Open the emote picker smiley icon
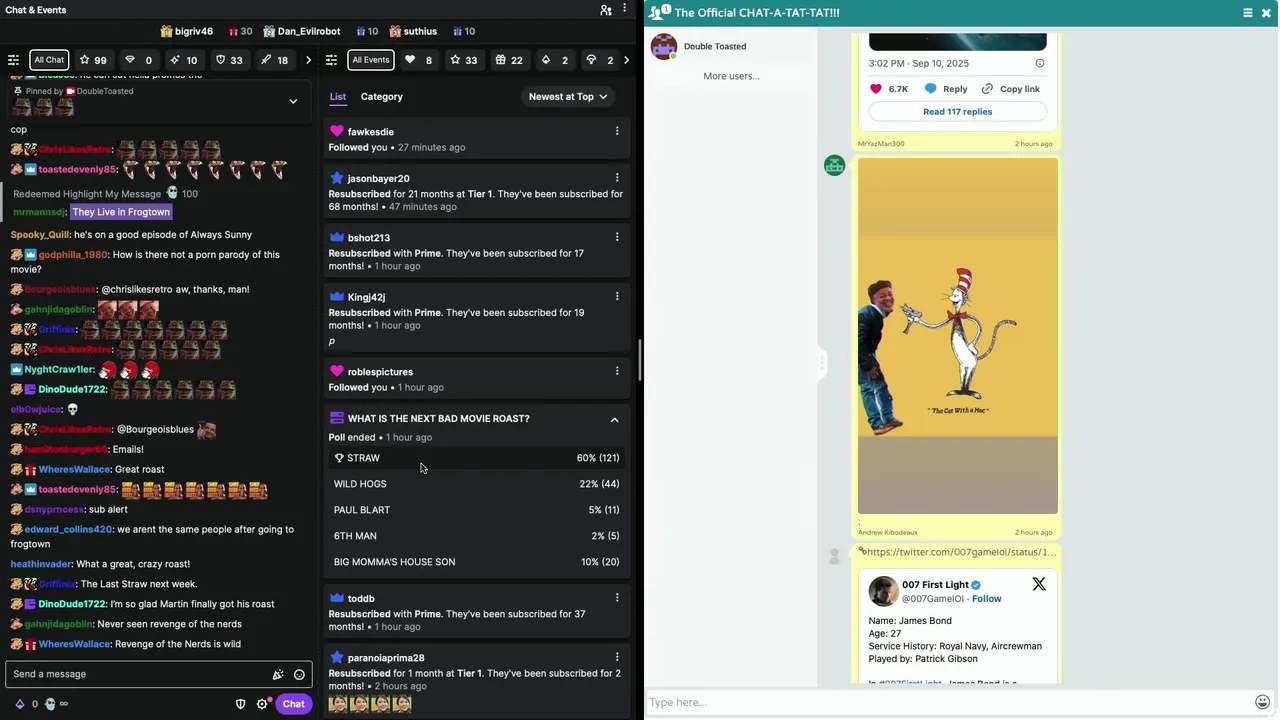 coord(299,675)
